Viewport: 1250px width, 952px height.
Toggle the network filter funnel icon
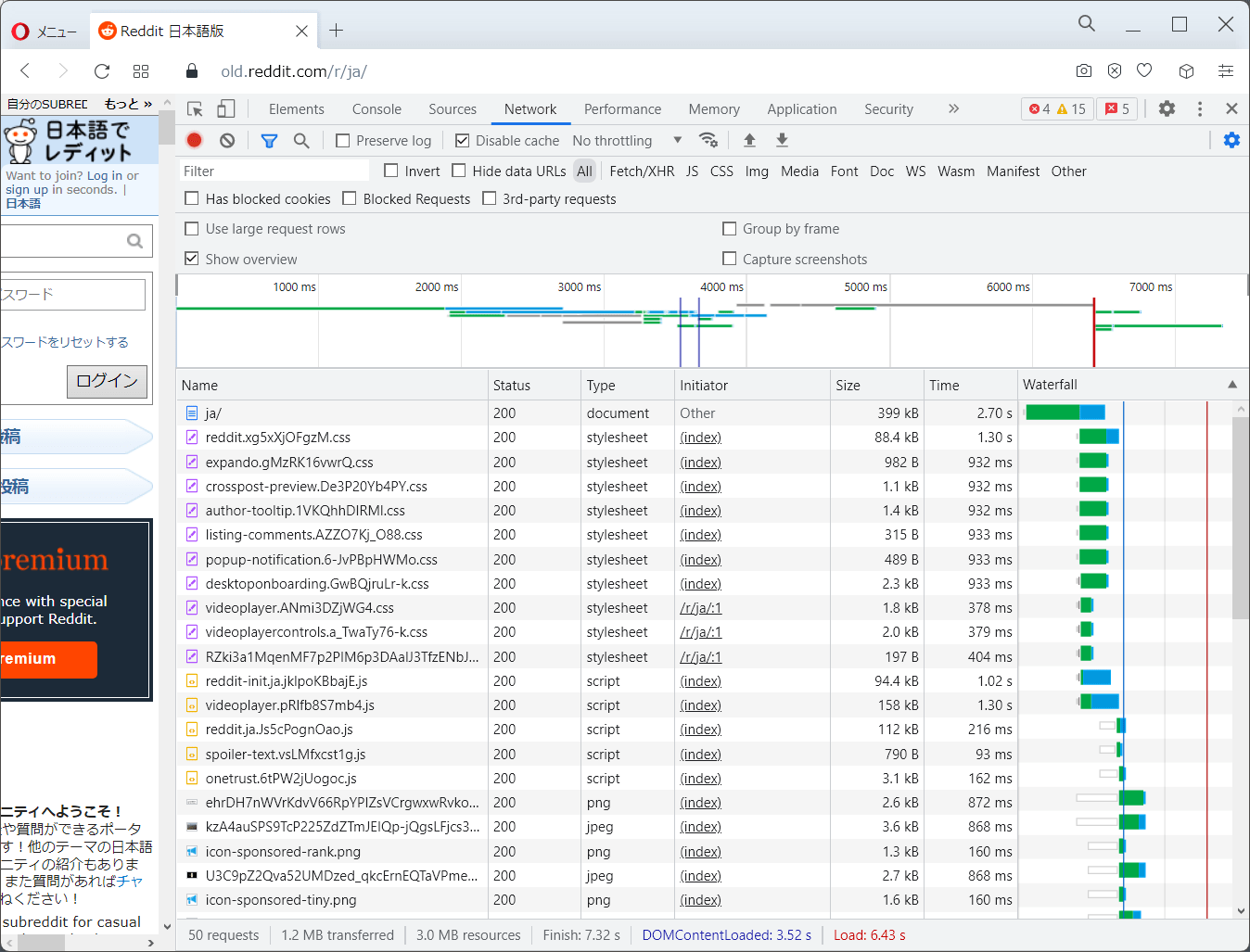click(269, 141)
